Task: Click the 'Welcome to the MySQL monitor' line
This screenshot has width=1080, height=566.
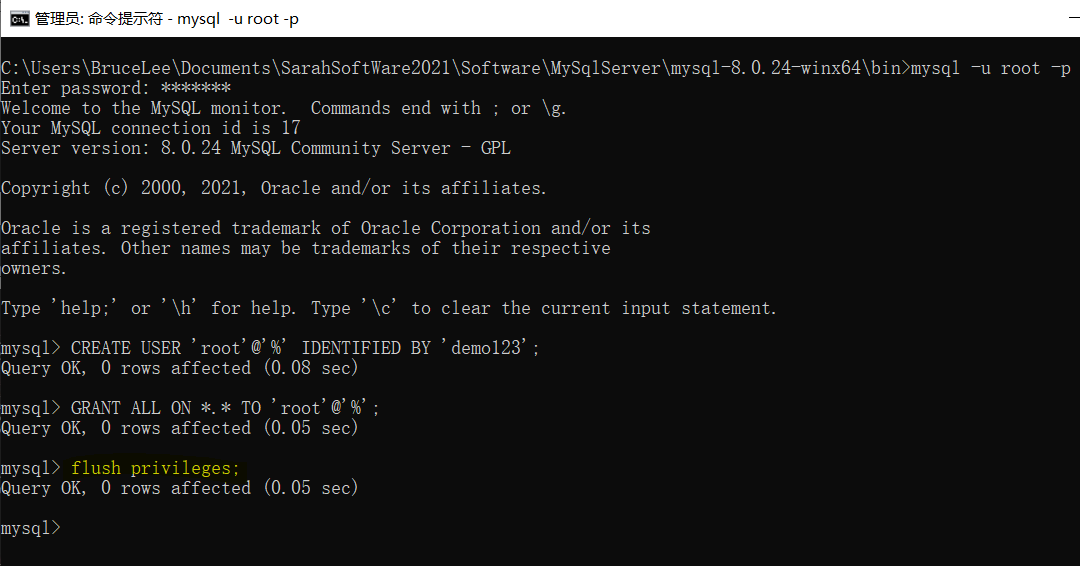Action: (283, 108)
